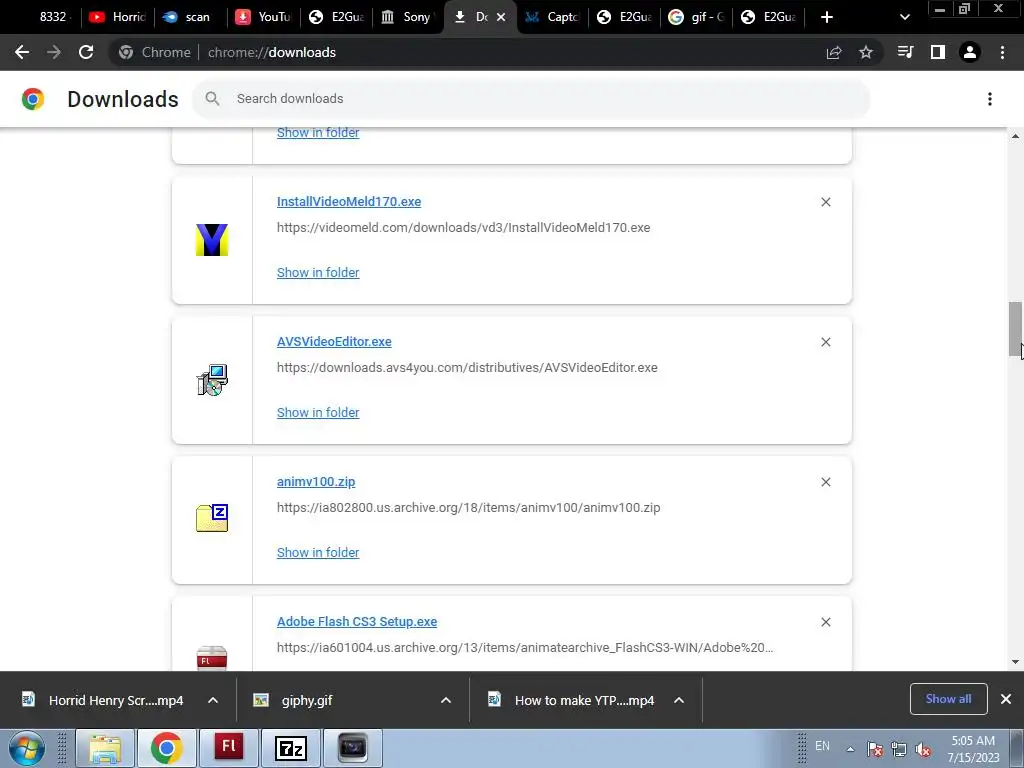Expand the tab search dropdown arrow
This screenshot has height=768, width=1024.
tap(904, 17)
